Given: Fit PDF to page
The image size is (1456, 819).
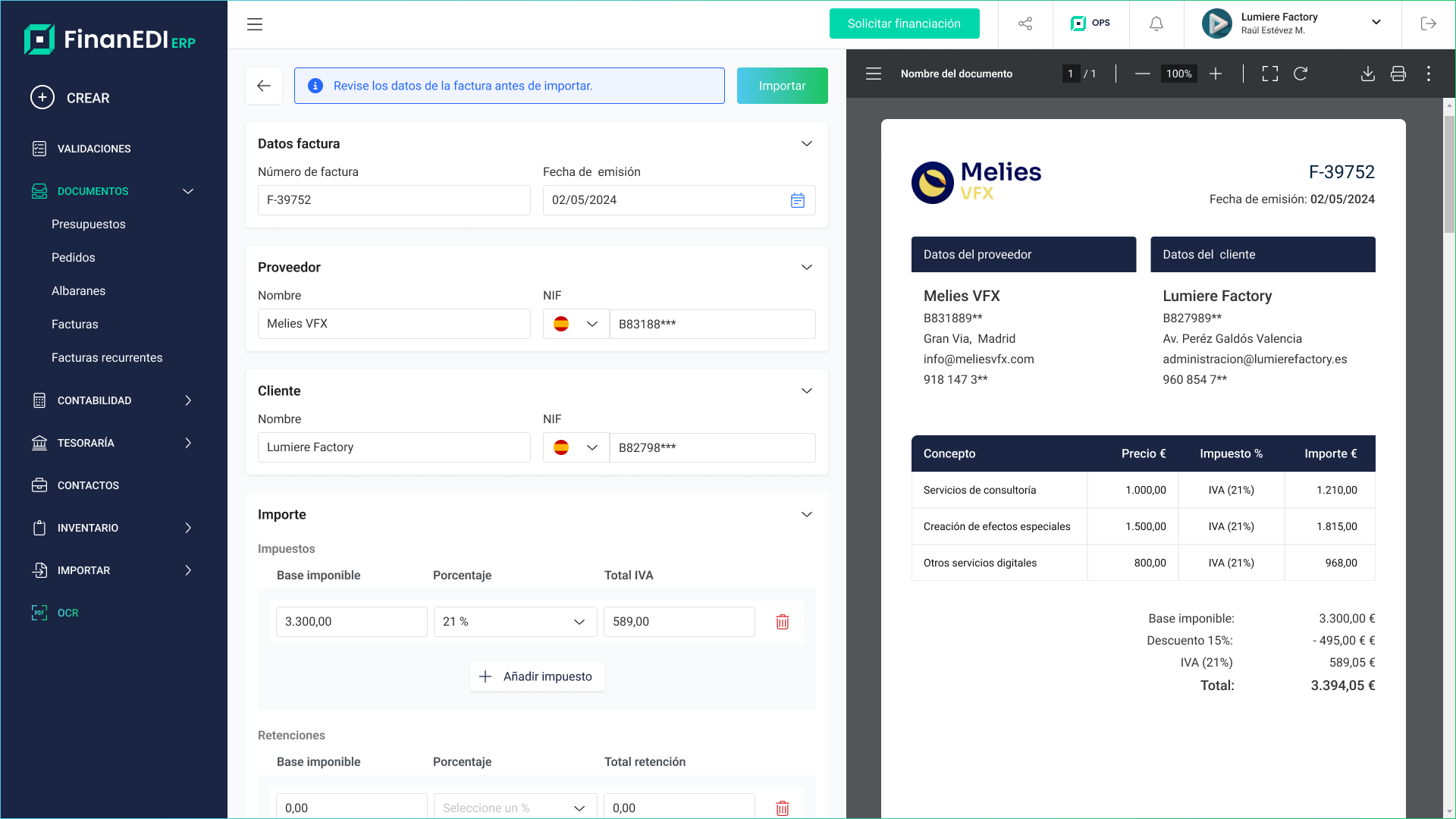Looking at the screenshot, I should coord(1270,74).
